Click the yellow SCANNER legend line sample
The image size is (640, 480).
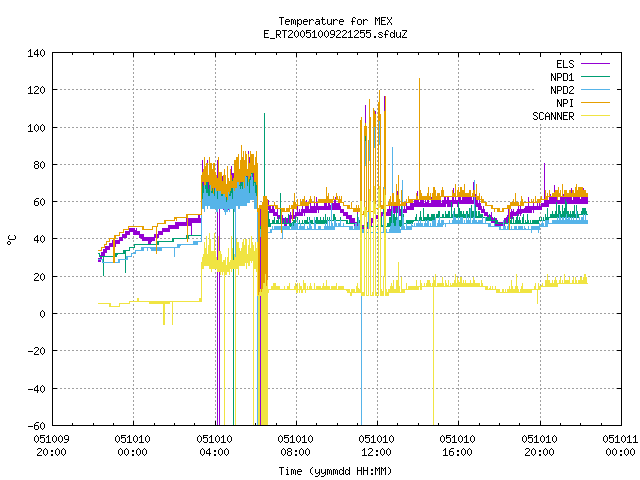pos(595,116)
